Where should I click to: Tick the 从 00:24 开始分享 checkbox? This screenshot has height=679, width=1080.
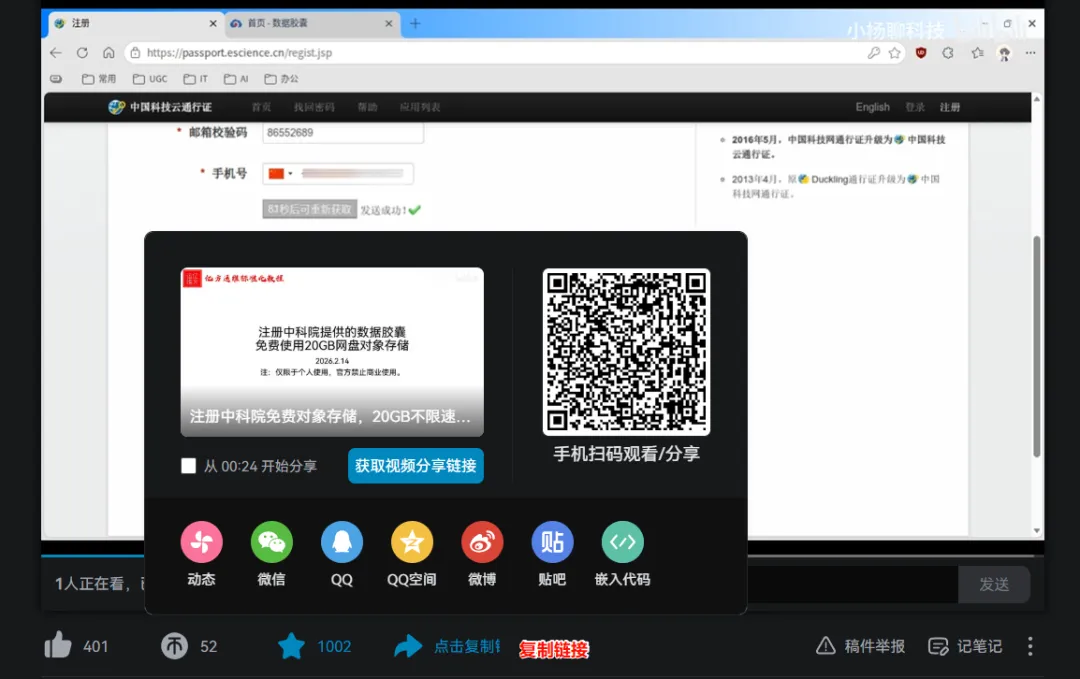[x=188, y=466]
